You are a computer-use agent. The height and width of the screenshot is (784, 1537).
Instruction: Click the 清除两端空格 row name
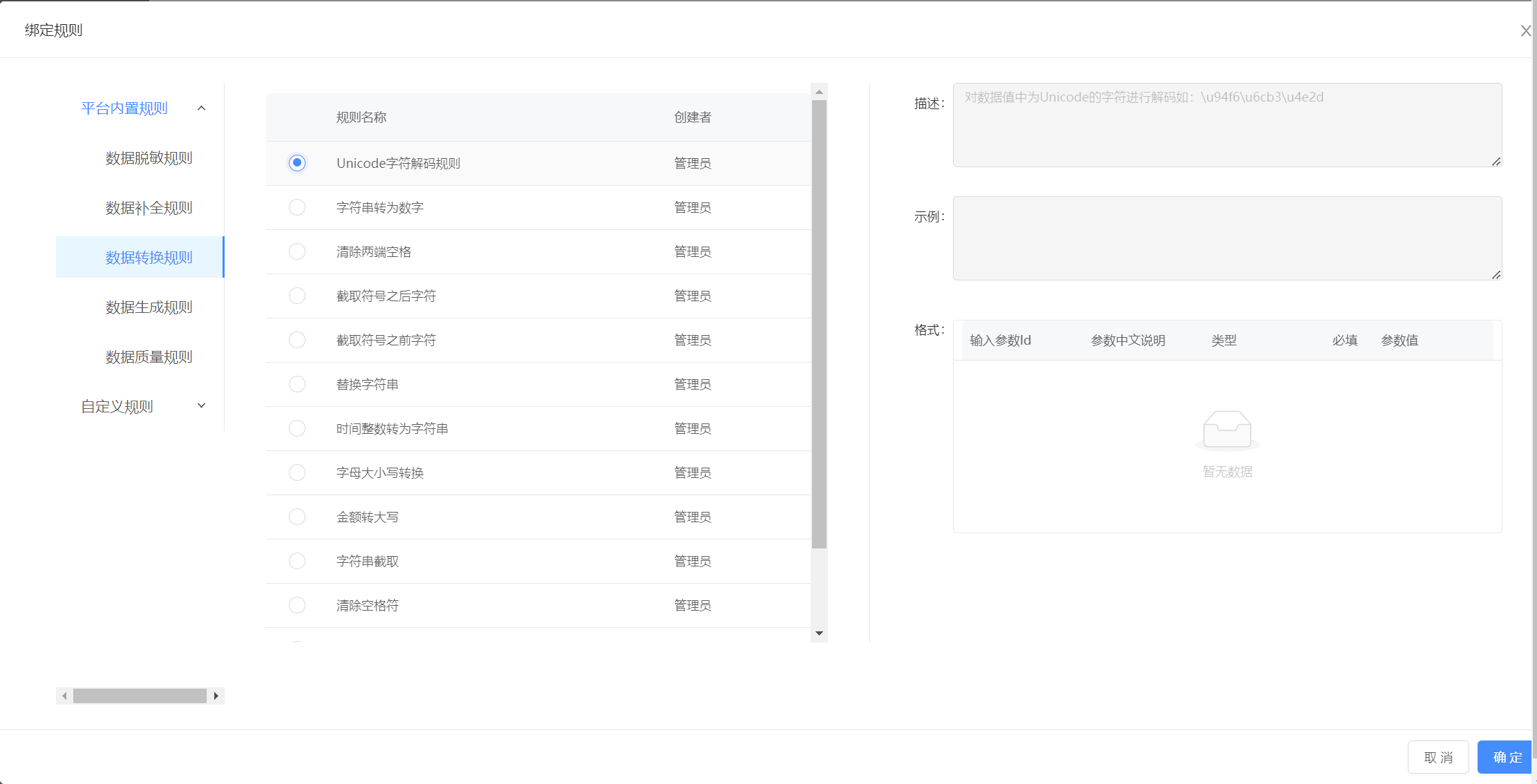tap(374, 252)
